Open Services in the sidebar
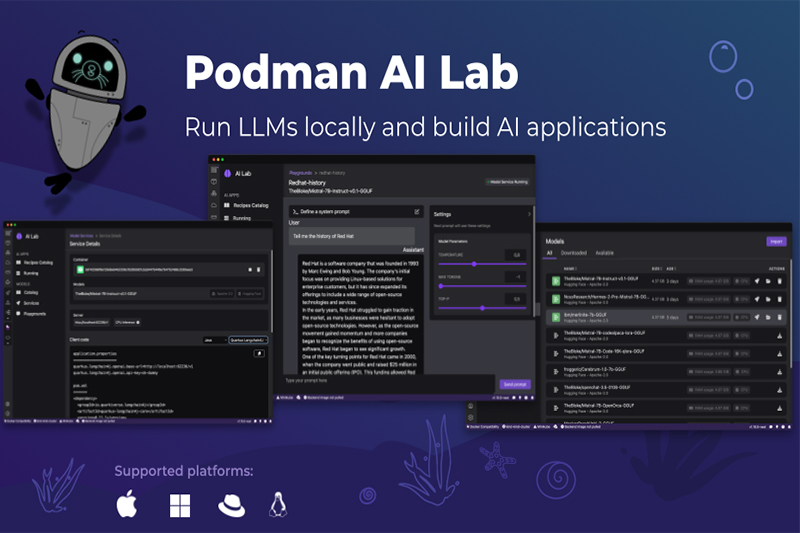This screenshot has height=533, width=800. point(28,303)
